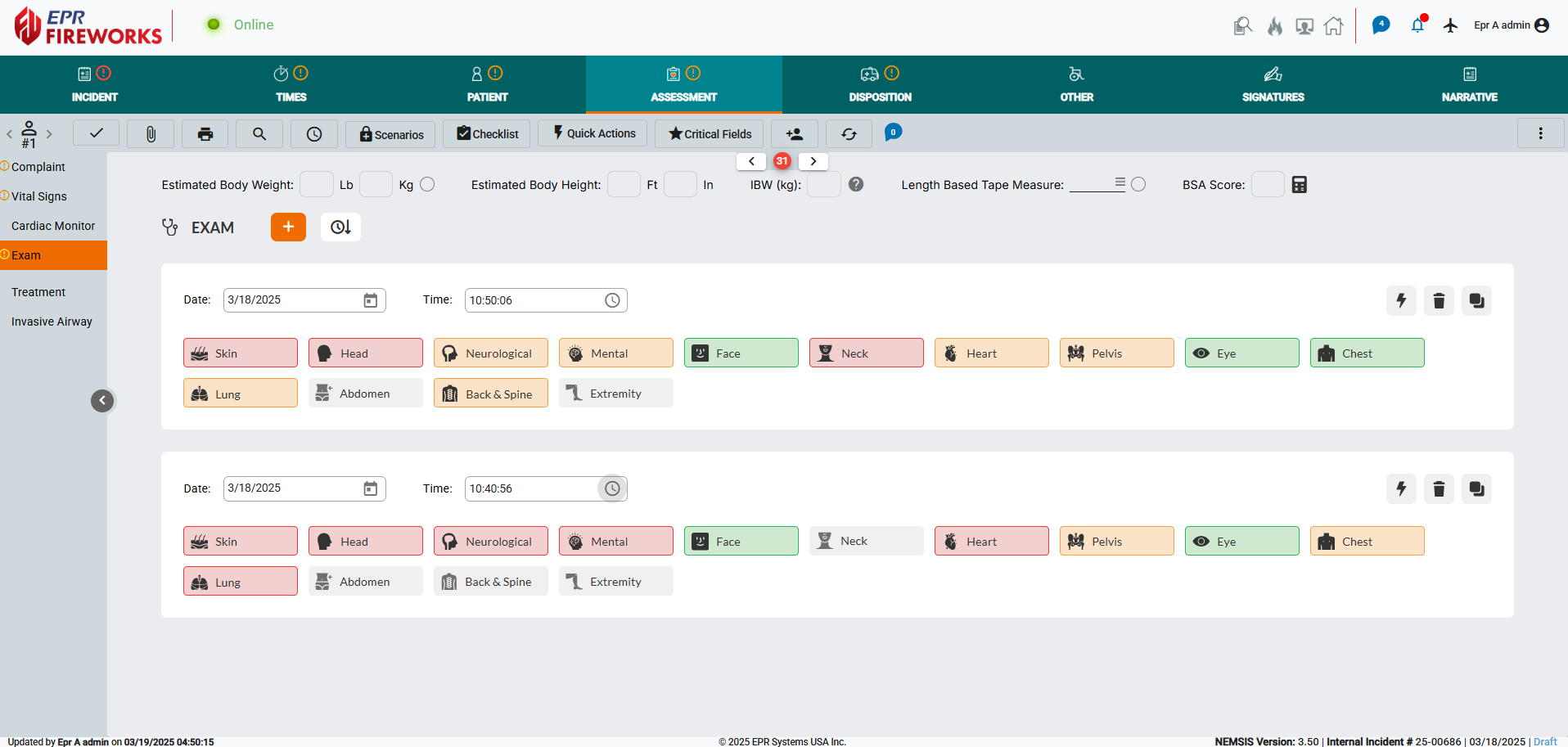This screenshot has width=1568, height=747.
Task: Open the blue comment bubble in toolbar
Action: click(x=893, y=132)
